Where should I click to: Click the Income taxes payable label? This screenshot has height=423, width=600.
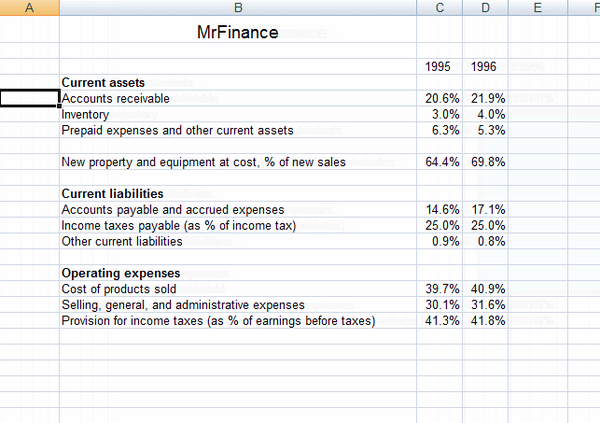[x=179, y=226]
